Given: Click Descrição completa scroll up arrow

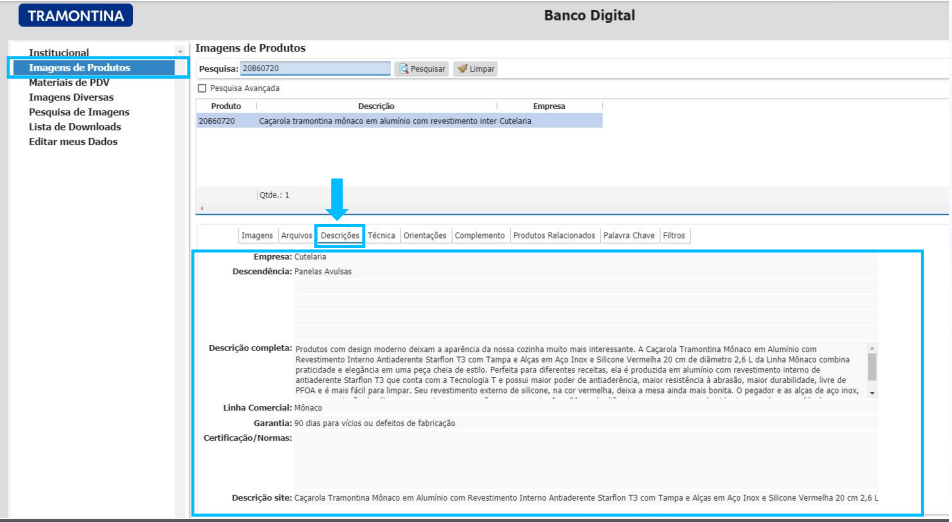Looking at the screenshot, I should [872, 348].
